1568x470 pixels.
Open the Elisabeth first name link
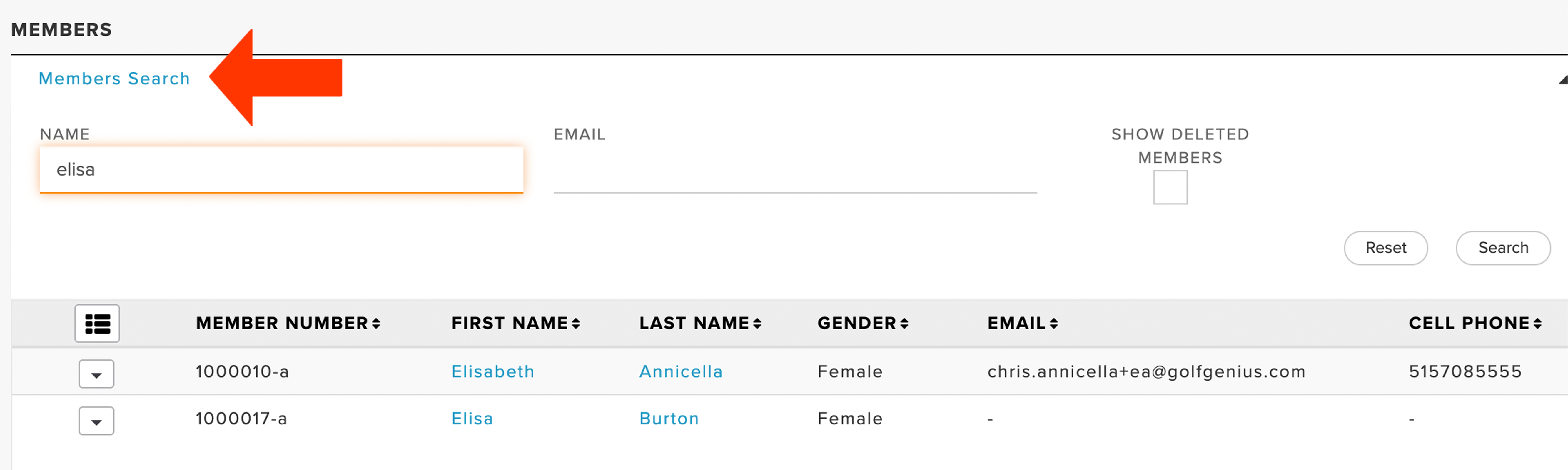[492, 371]
